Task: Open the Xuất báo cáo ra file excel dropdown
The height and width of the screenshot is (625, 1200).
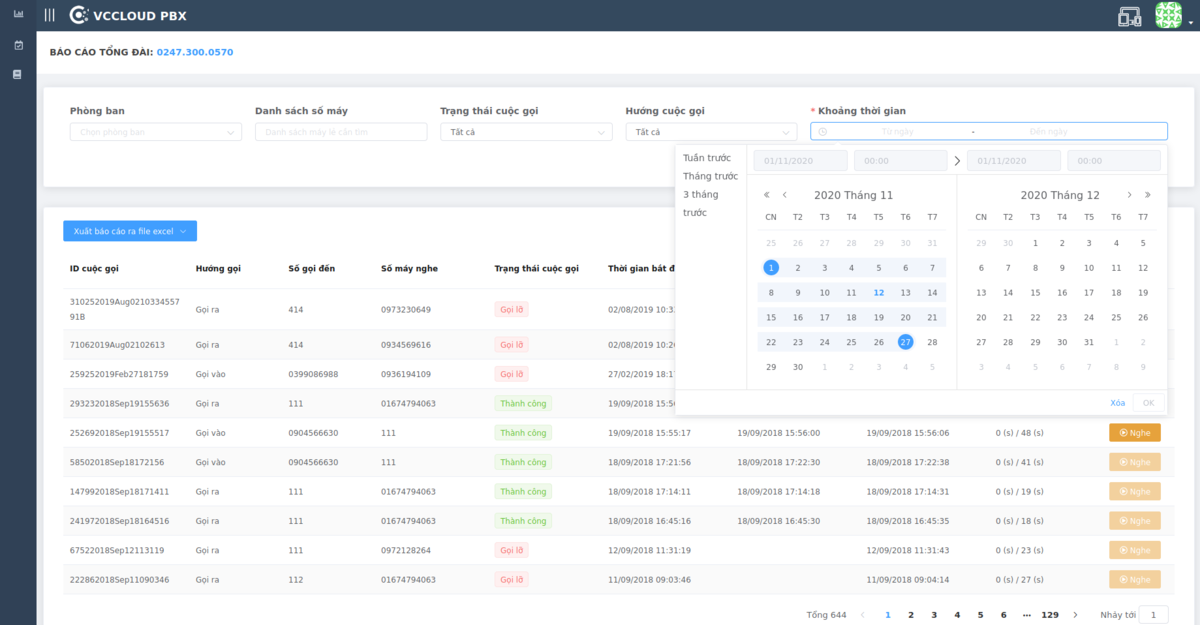Action: click(x=130, y=231)
